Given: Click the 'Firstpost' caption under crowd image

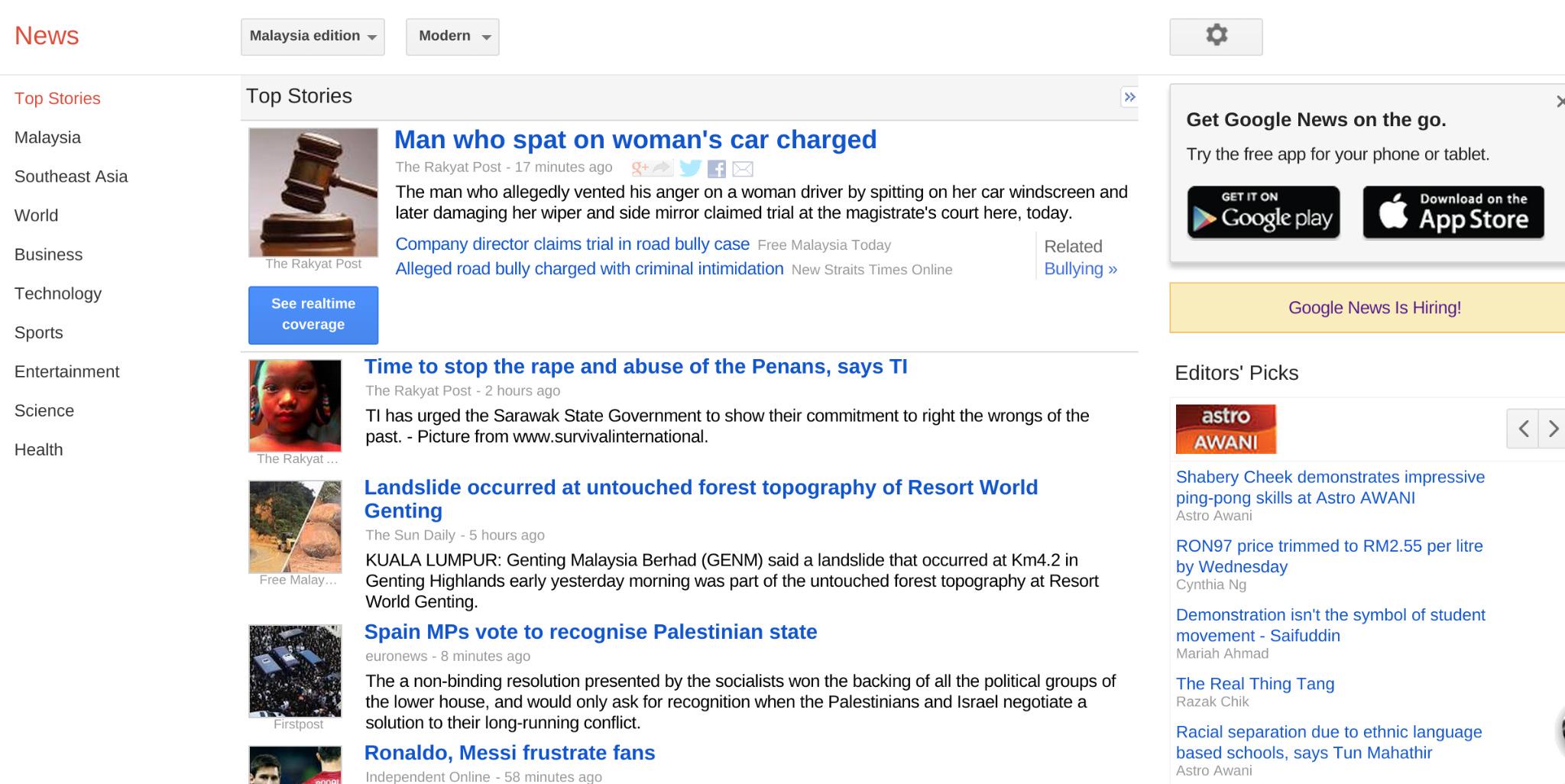Looking at the screenshot, I should tap(298, 724).
